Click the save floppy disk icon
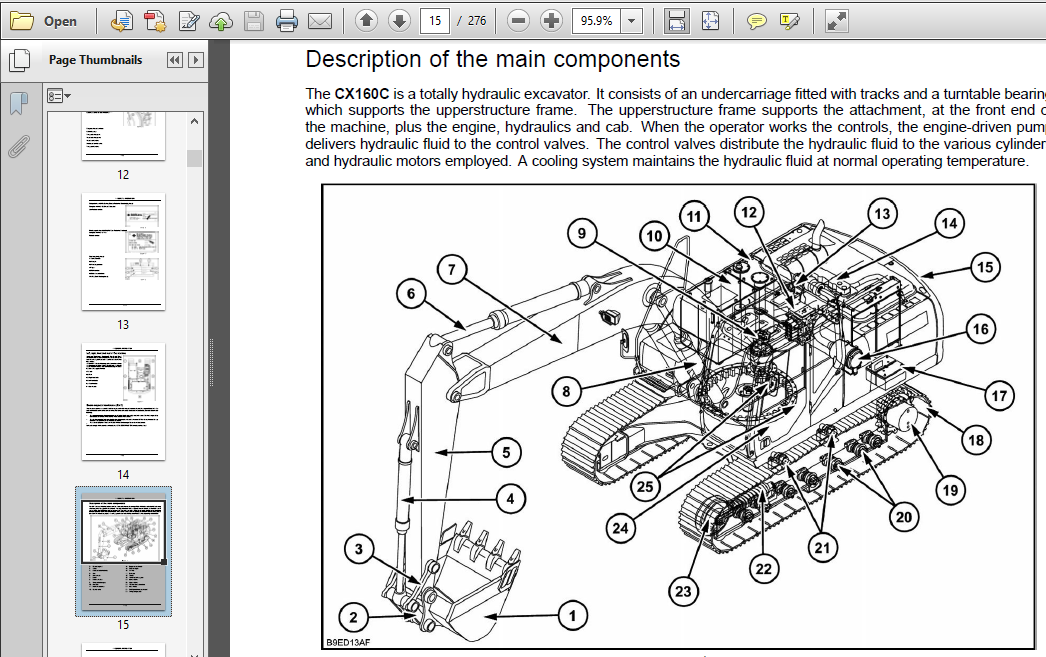The image size is (1046, 657). 253,21
